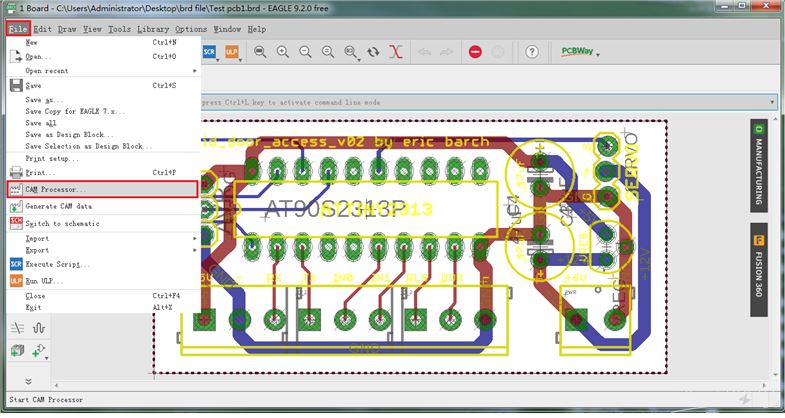Open help with question mark icon
Image resolution: width=785 pixels, height=418 pixels.
click(x=532, y=51)
